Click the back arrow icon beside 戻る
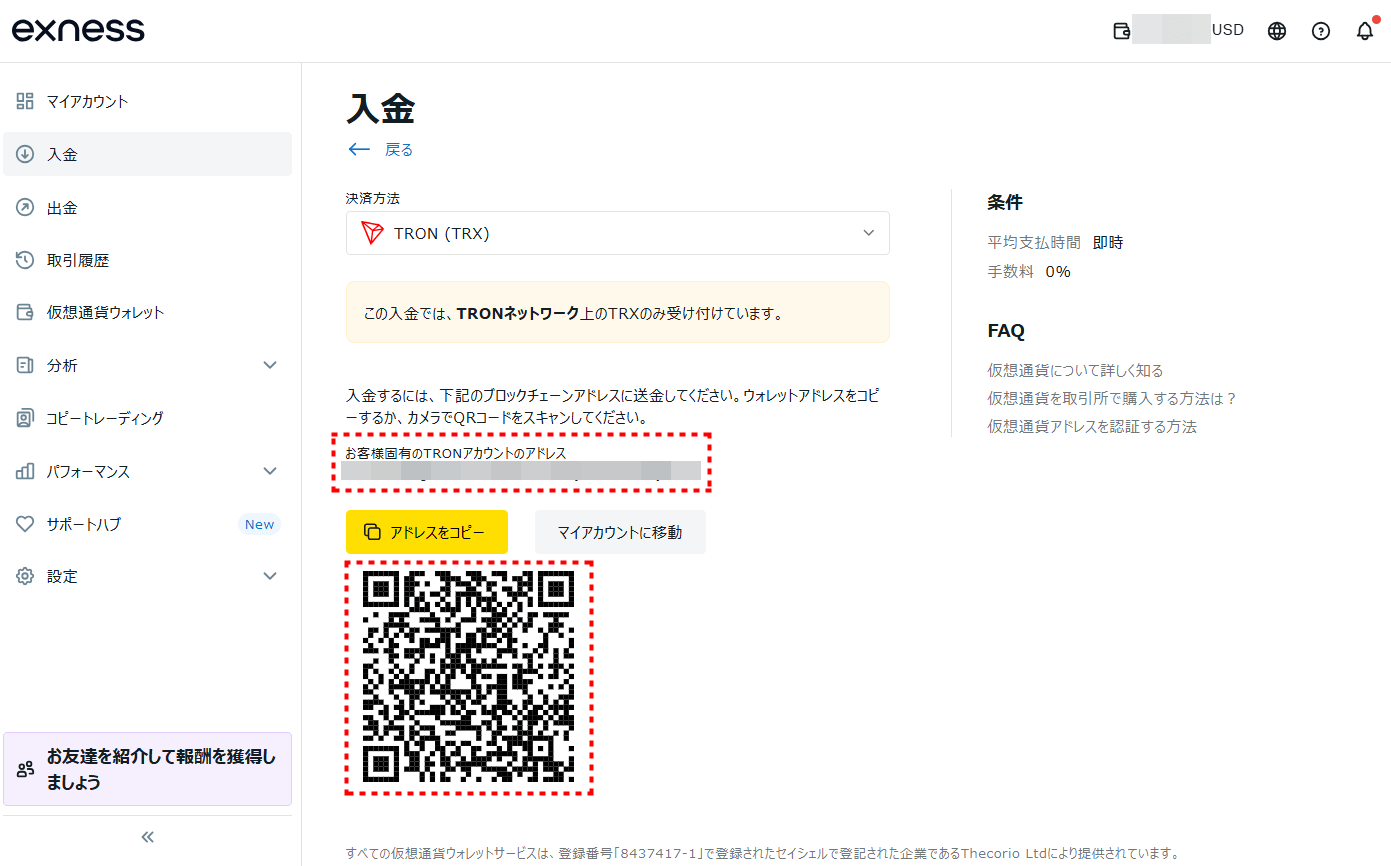The image size is (1391, 866). (x=359, y=149)
